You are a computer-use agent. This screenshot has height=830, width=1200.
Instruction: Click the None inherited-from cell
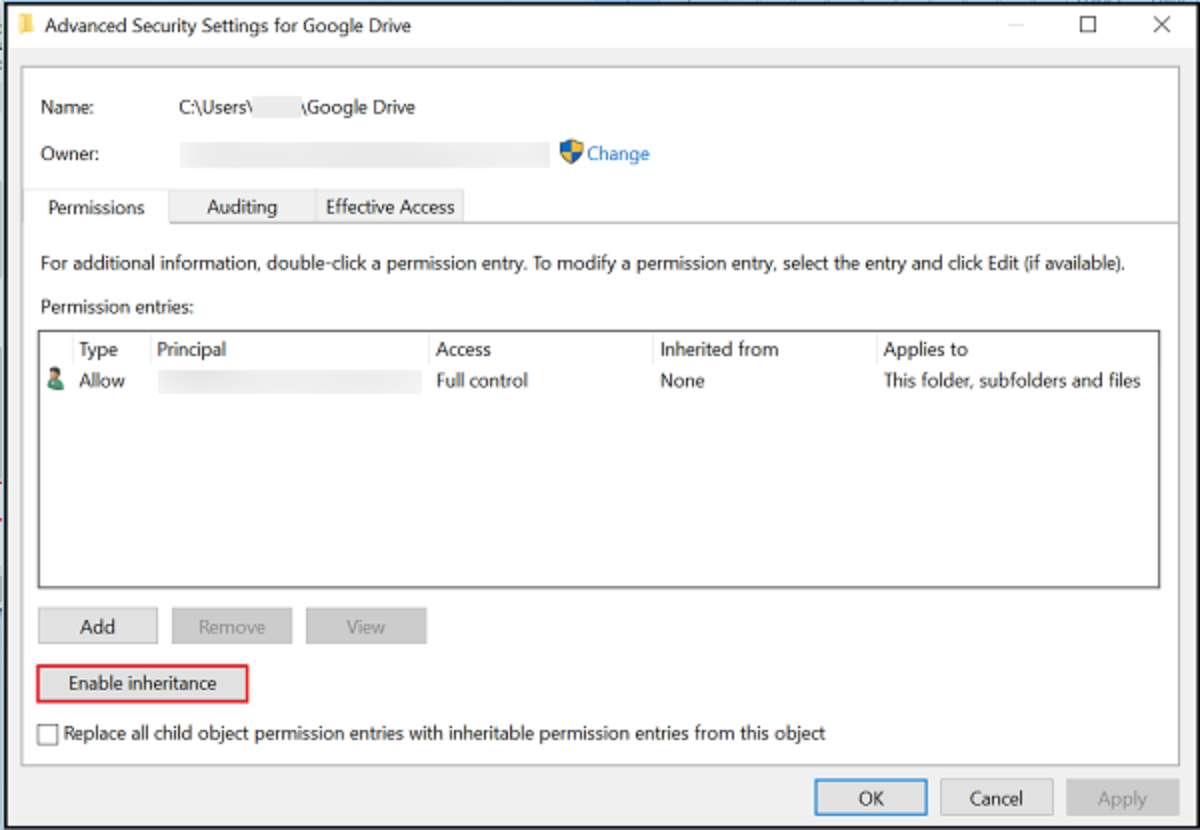coord(682,380)
